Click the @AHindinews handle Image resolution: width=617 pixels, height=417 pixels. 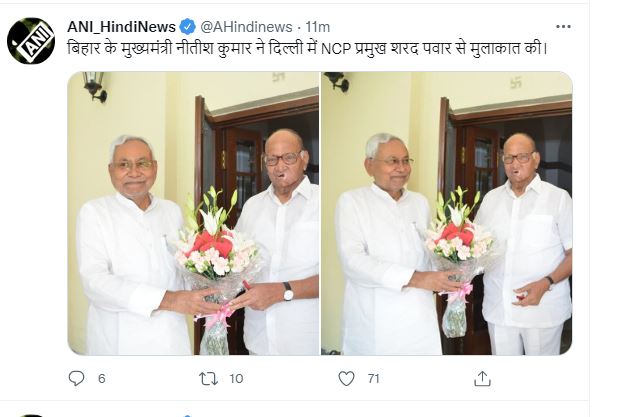click(x=246, y=27)
